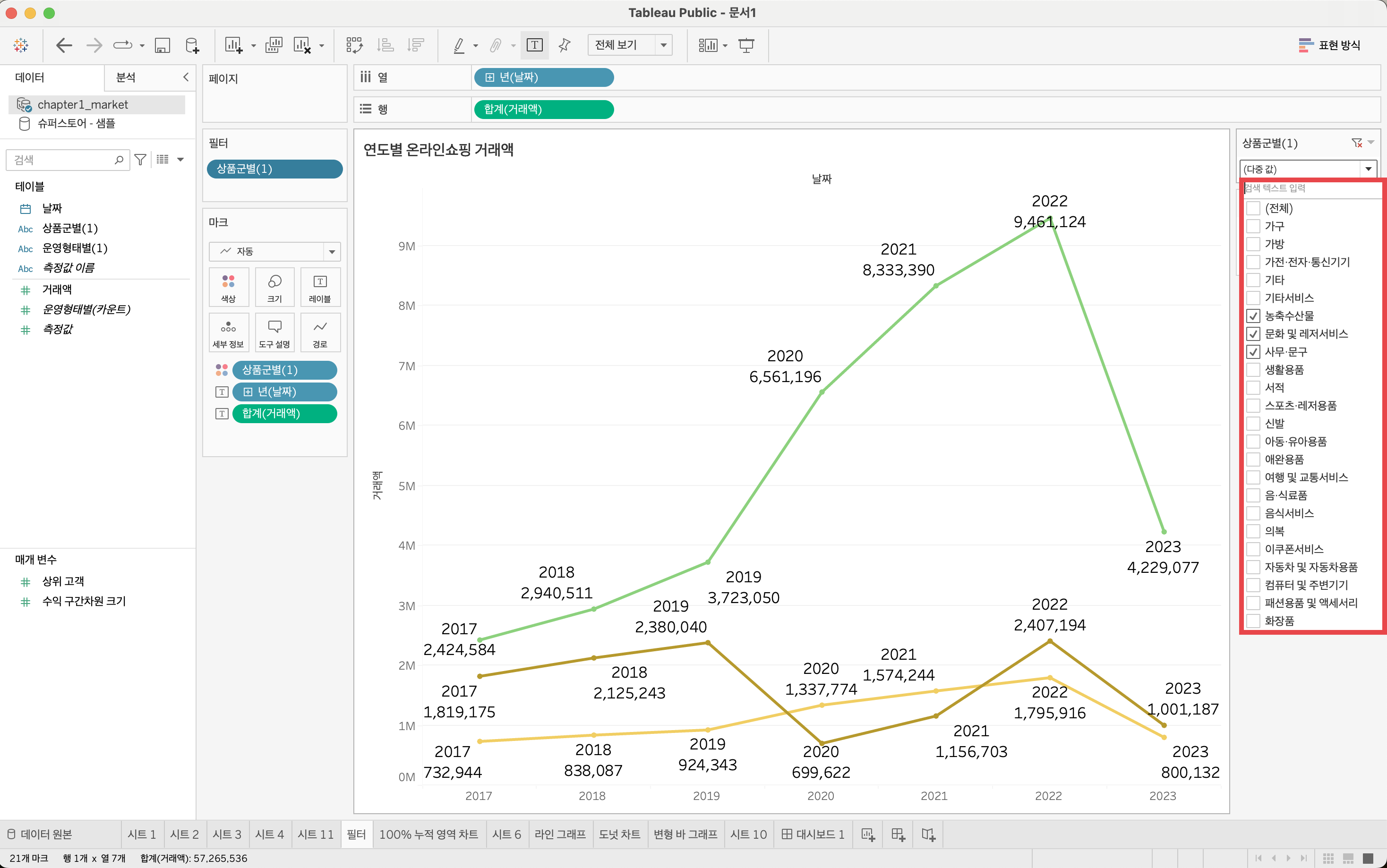Click the new dashboard icon in tab bar
The image size is (1387, 868).
pos(898,834)
